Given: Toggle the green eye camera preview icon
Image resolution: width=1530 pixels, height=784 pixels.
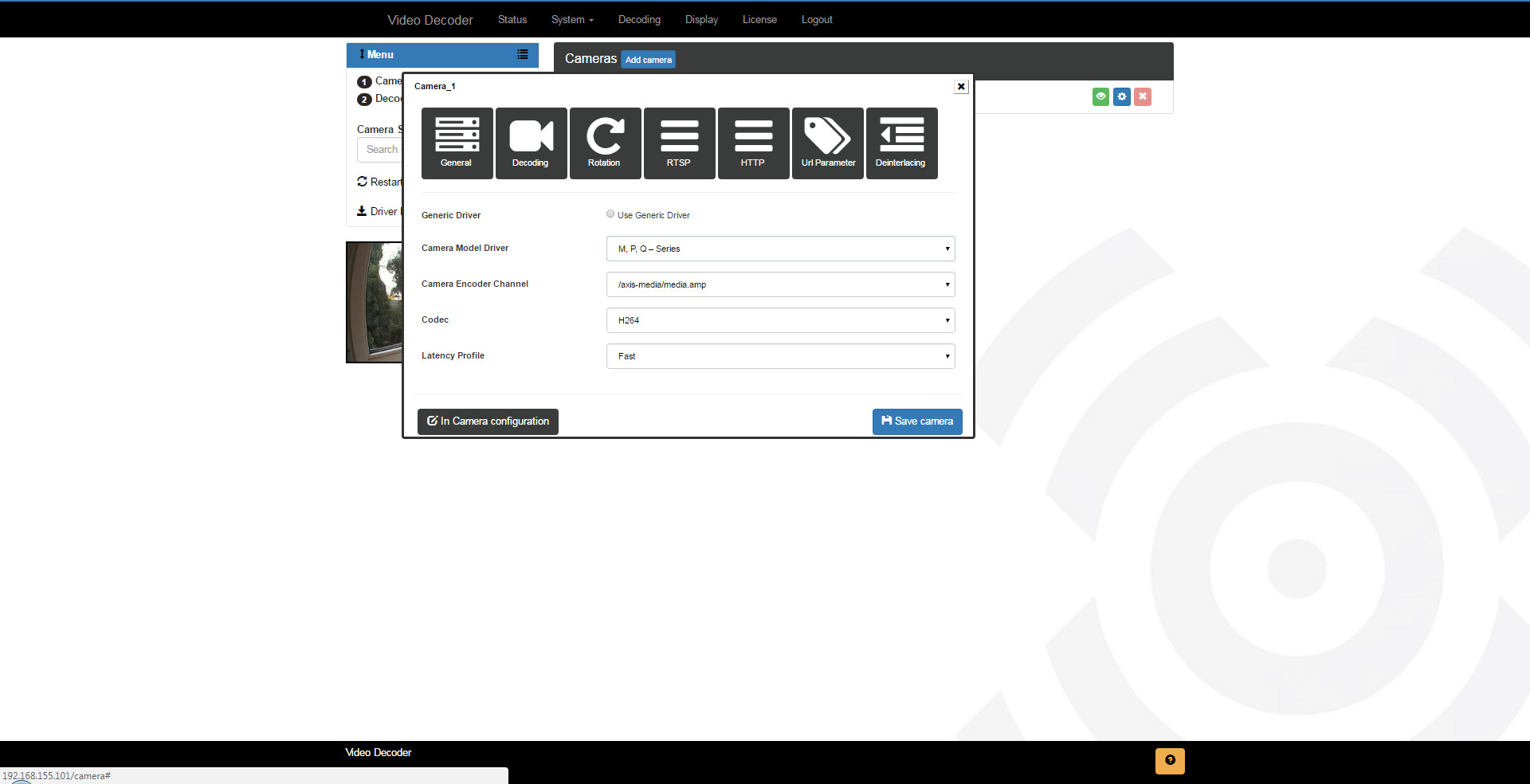Looking at the screenshot, I should click(1100, 96).
